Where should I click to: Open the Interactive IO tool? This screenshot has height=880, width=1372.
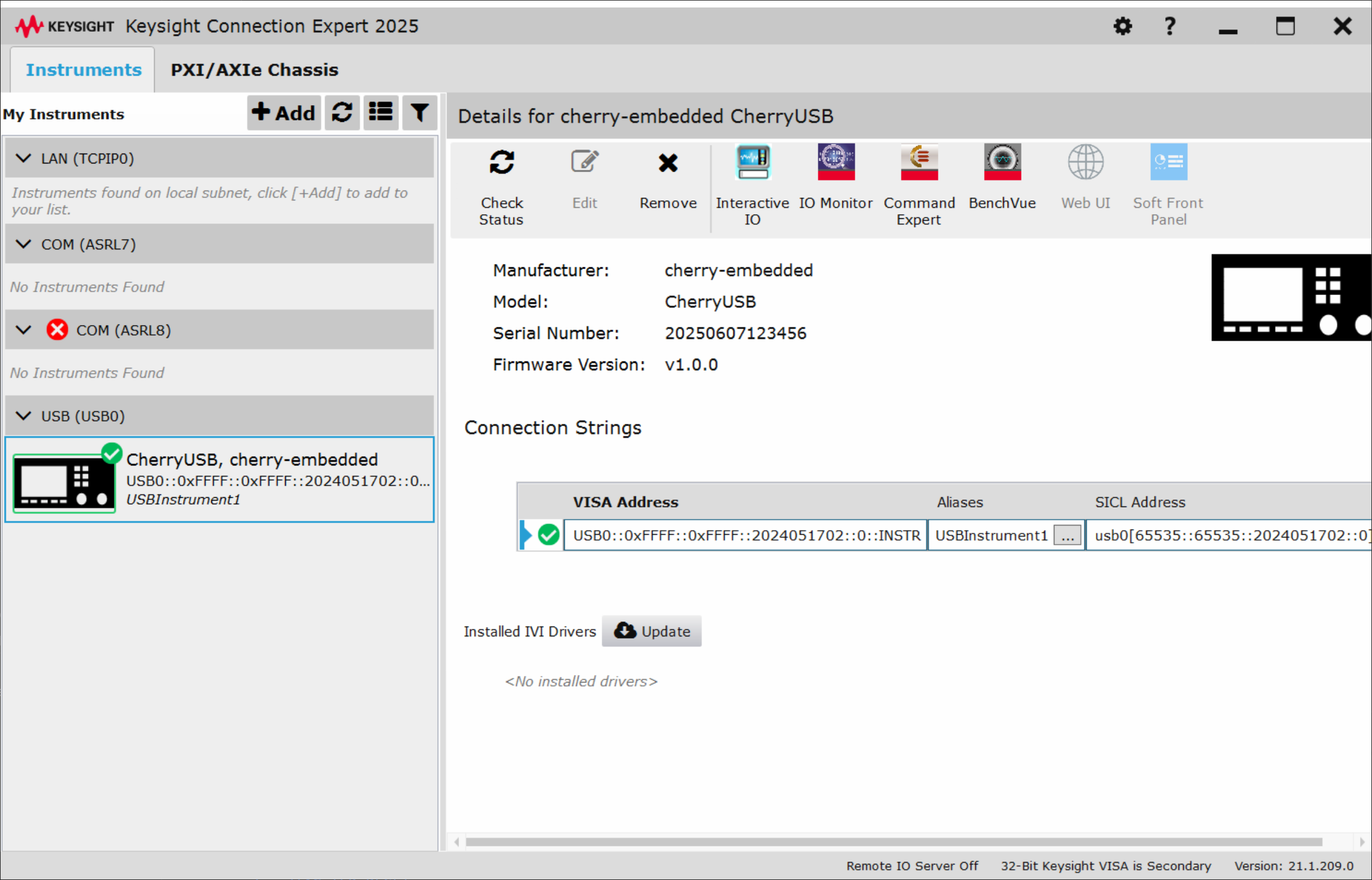tap(752, 184)
